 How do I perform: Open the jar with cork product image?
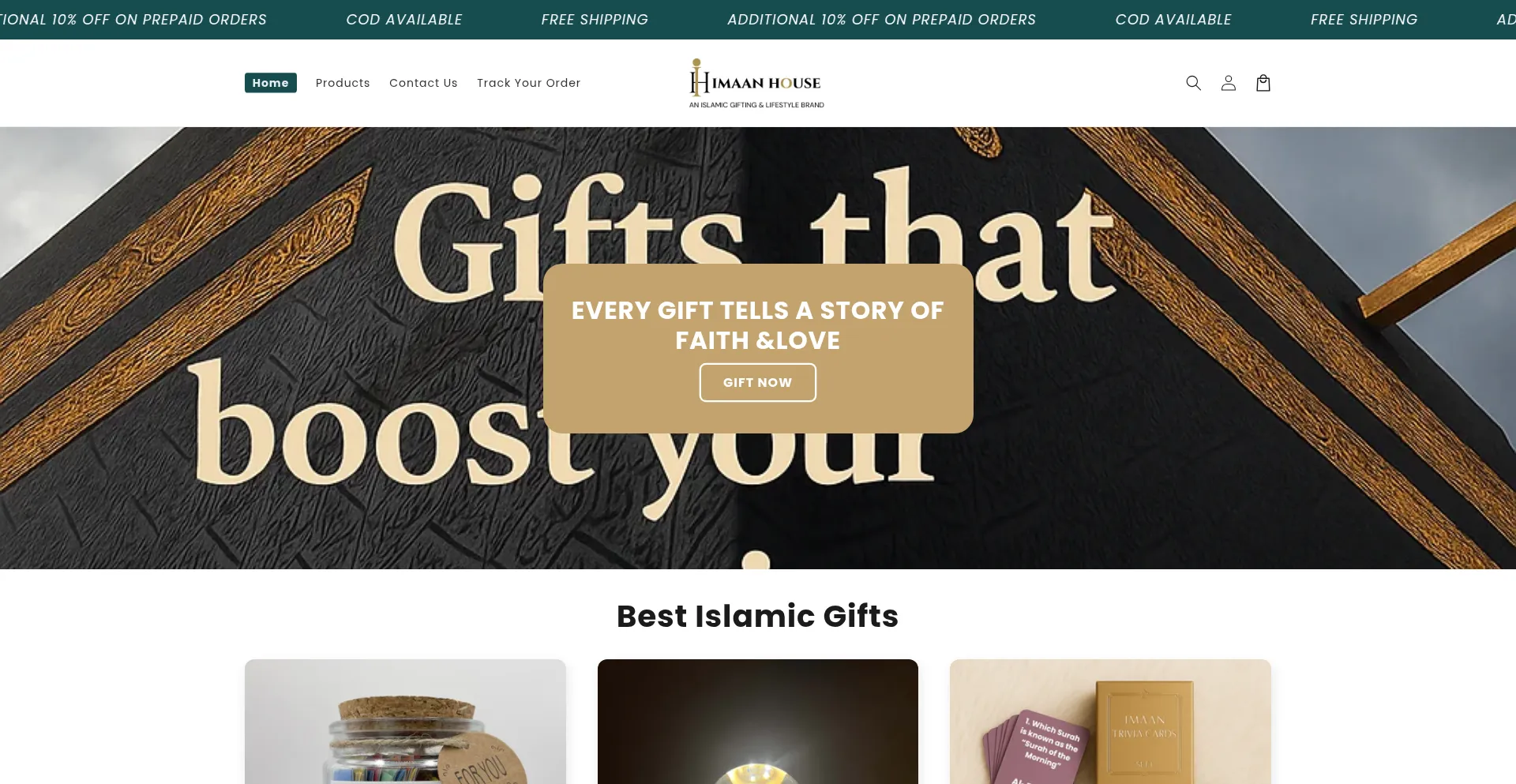405,722
